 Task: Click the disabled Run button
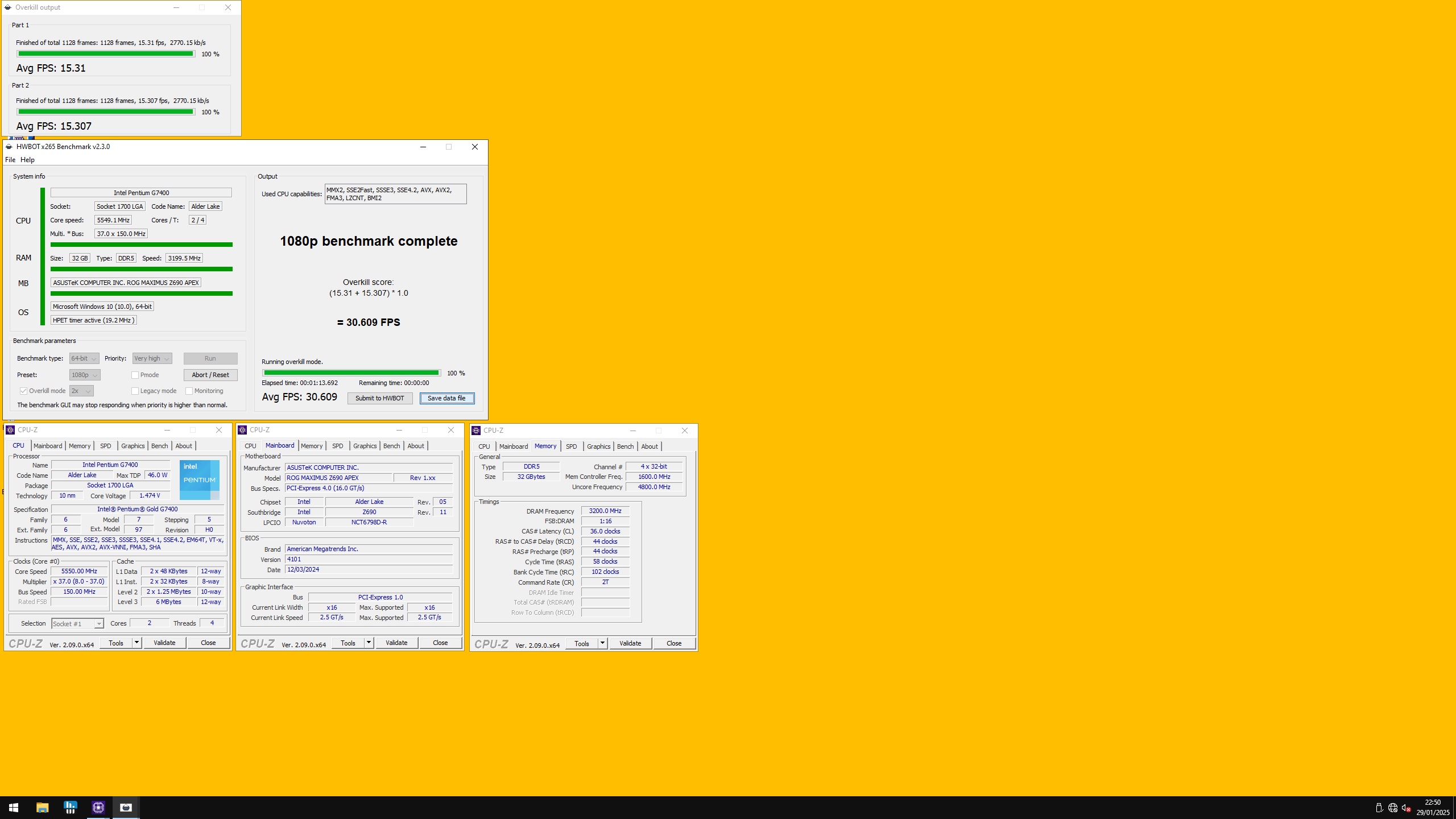click(x=210, y=358)
